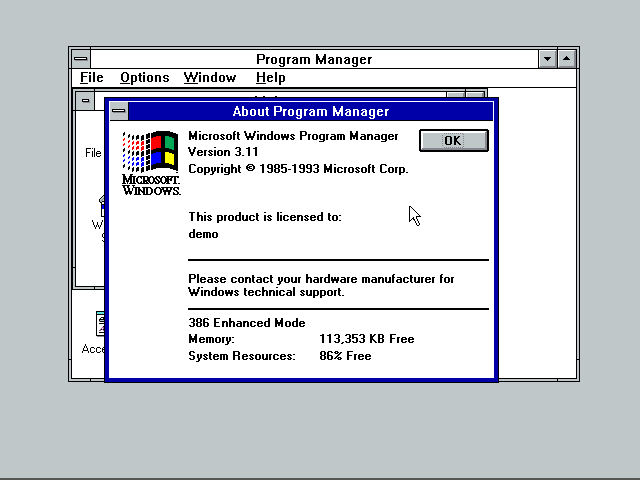640x480 pixels.
Task: Open the Window menu
Action: pos(210,78)
